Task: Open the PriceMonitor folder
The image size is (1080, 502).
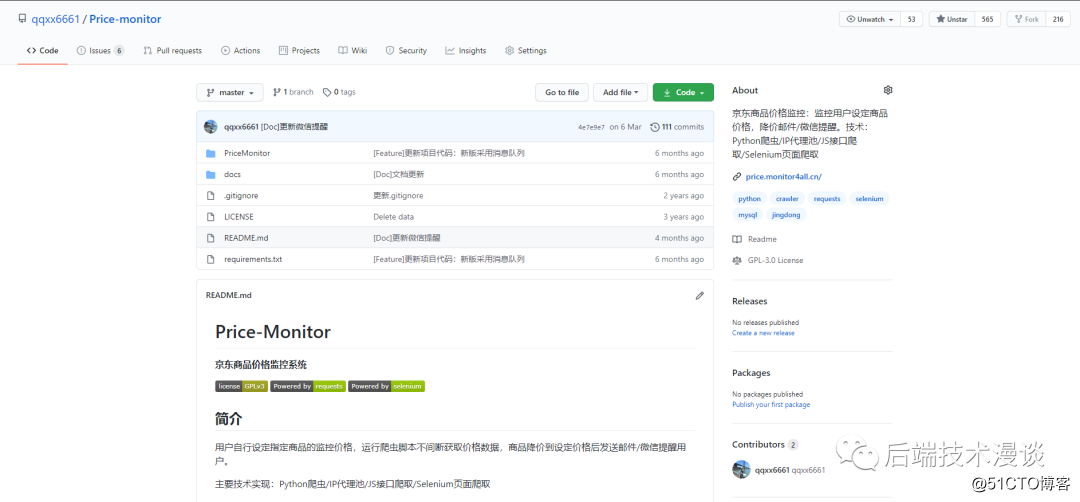Action: pos(246,153)
